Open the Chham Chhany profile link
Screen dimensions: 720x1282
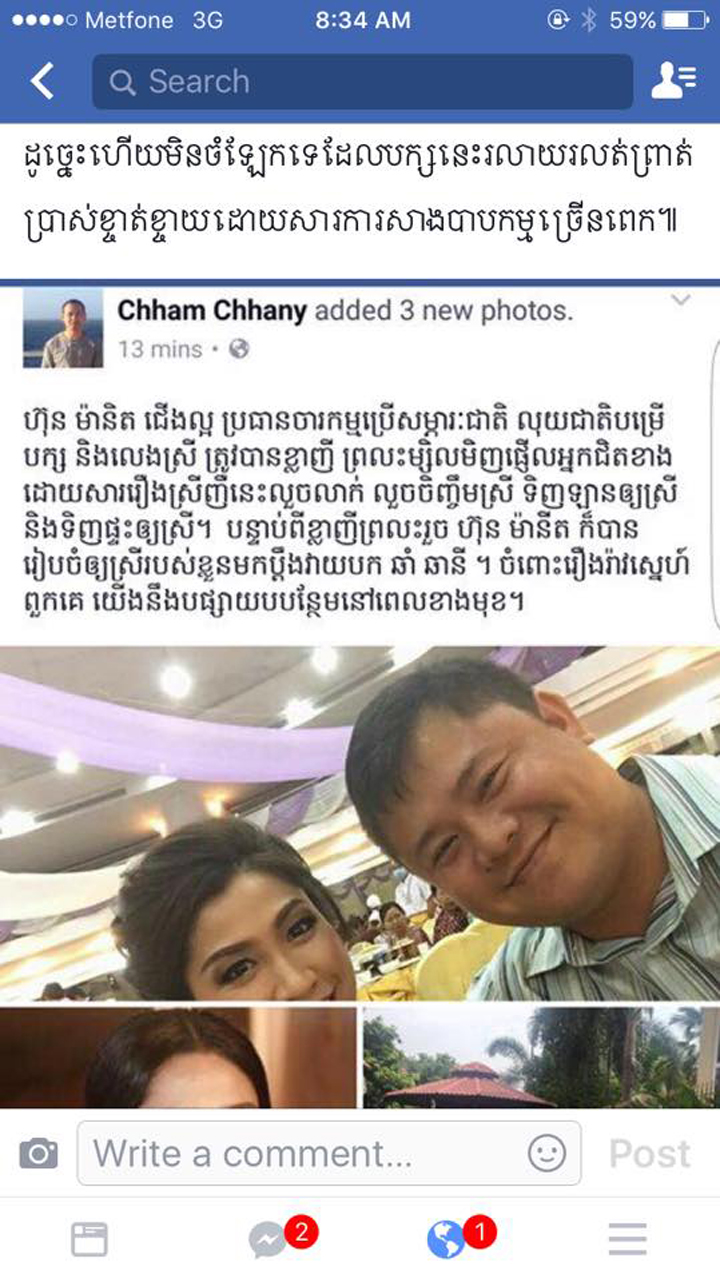coord(212,311)
